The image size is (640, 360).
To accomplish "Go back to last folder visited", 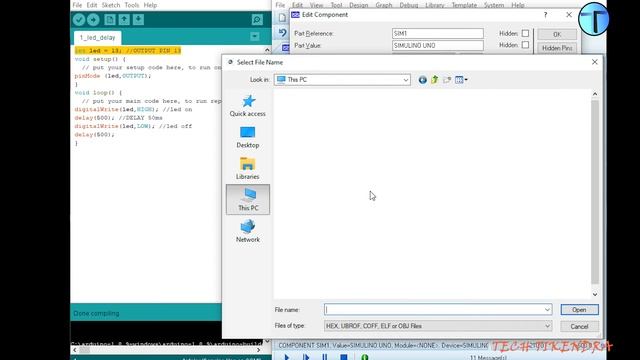I will (x=422, y=80).
